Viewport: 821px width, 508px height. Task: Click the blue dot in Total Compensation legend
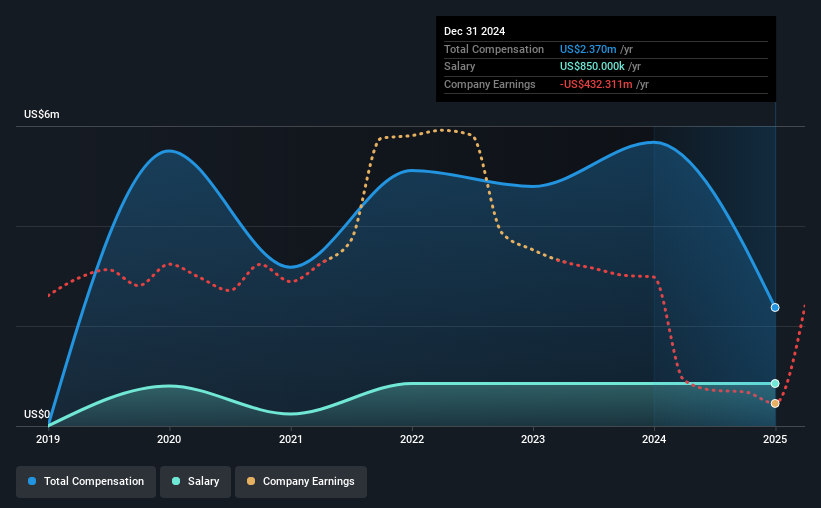(32, 481)
